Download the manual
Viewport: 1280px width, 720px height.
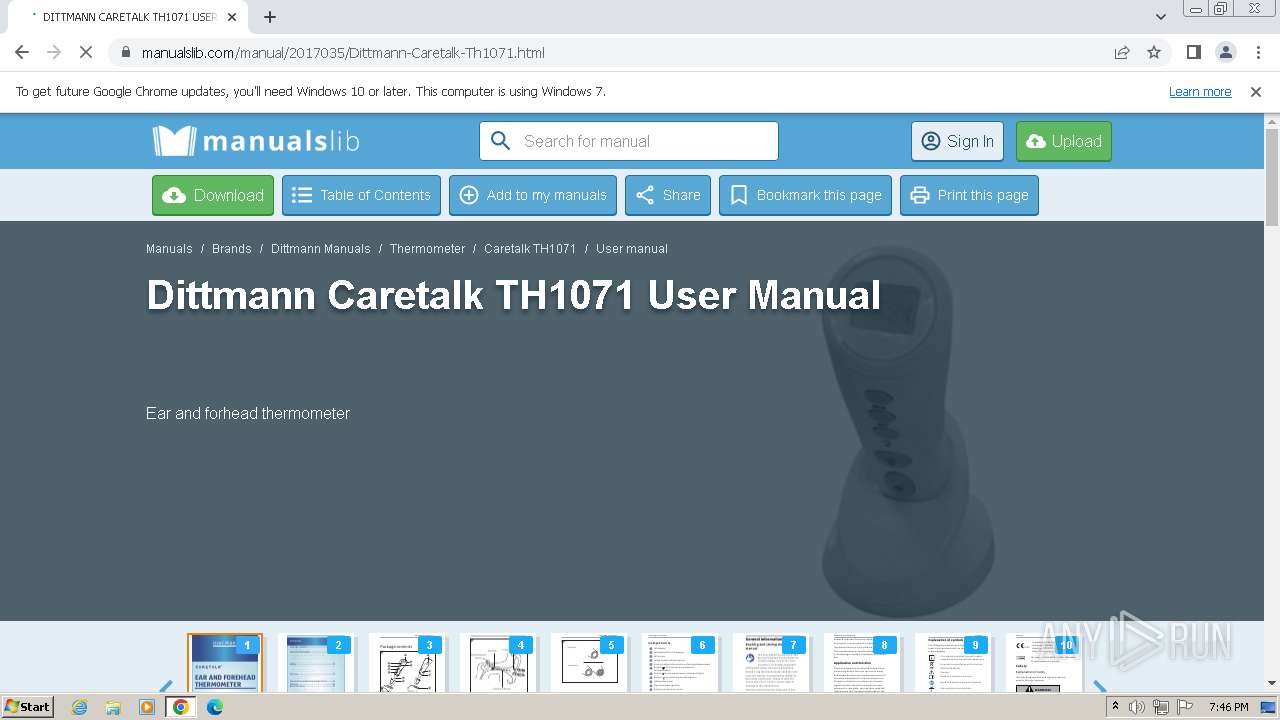[x=213, y=195]
